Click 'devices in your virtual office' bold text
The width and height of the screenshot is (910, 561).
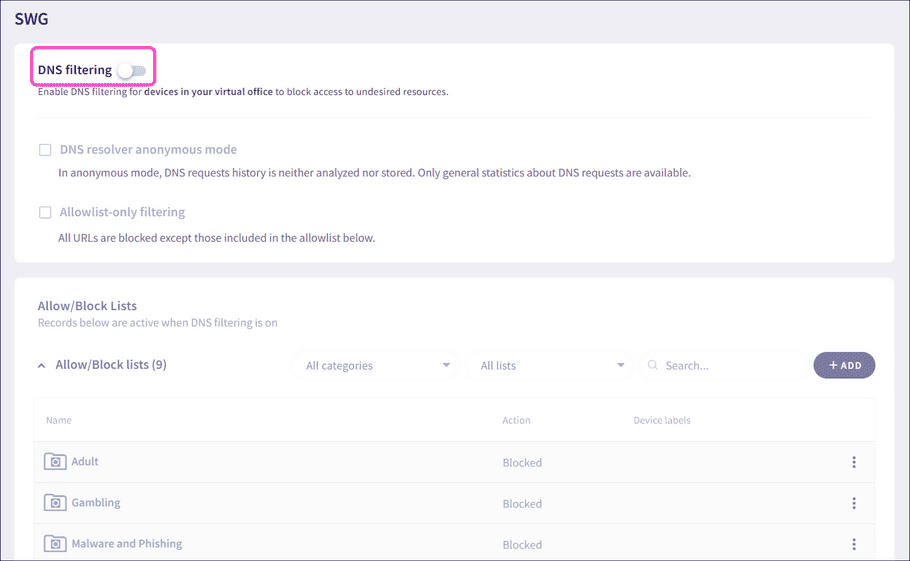click(x=208, y=92)
